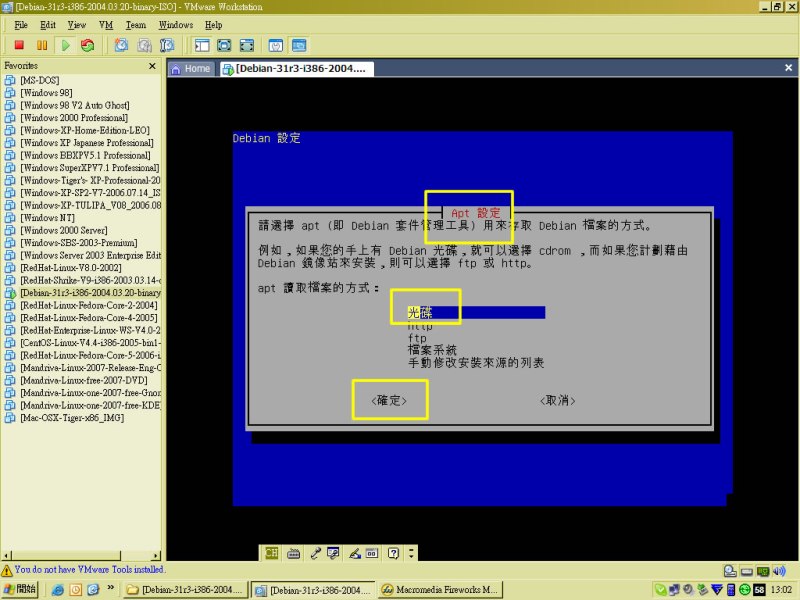Click the IME help question mark icon
This screenshot has height=600, width=800.
coord(393,553)
